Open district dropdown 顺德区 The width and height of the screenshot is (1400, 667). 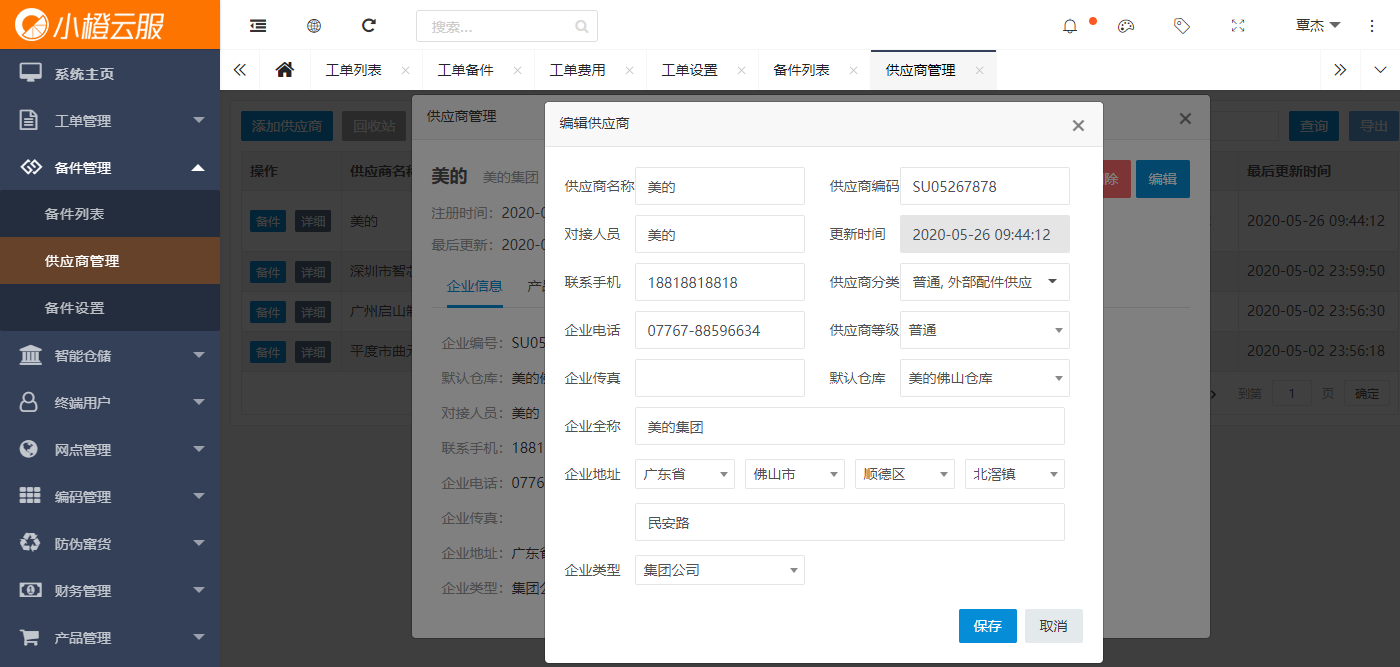905,474
